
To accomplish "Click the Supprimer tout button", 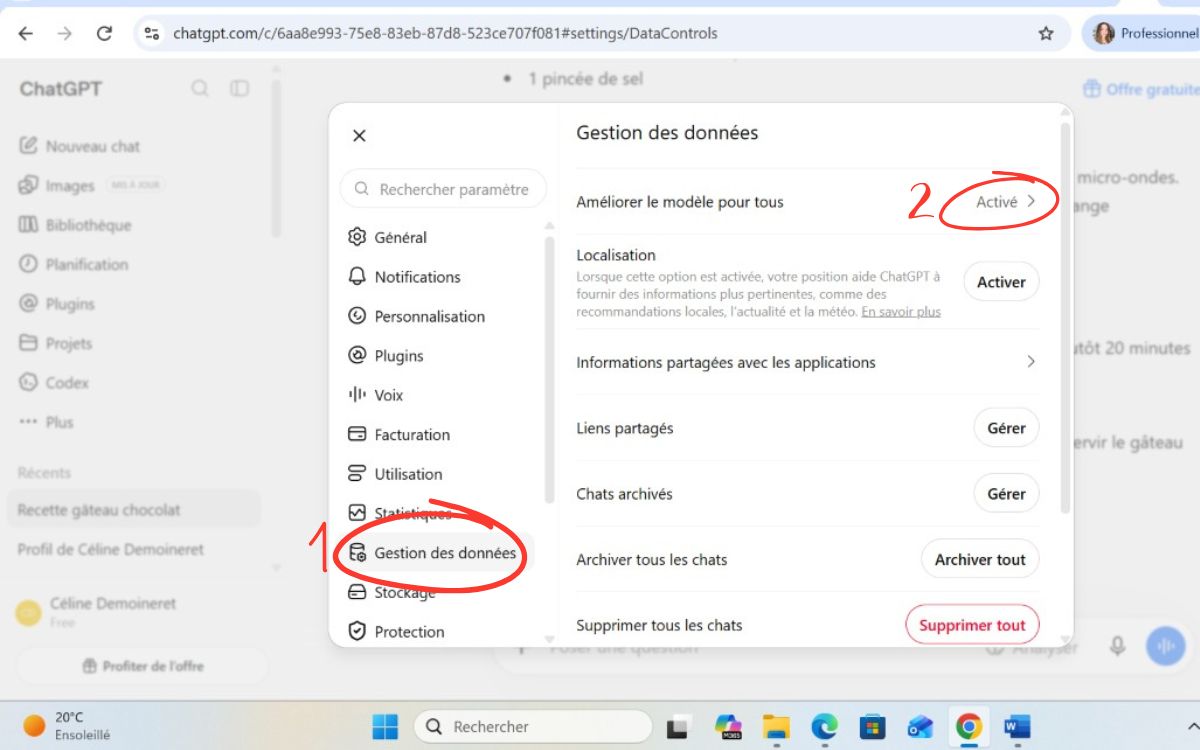I will click(x=972, y=625).
